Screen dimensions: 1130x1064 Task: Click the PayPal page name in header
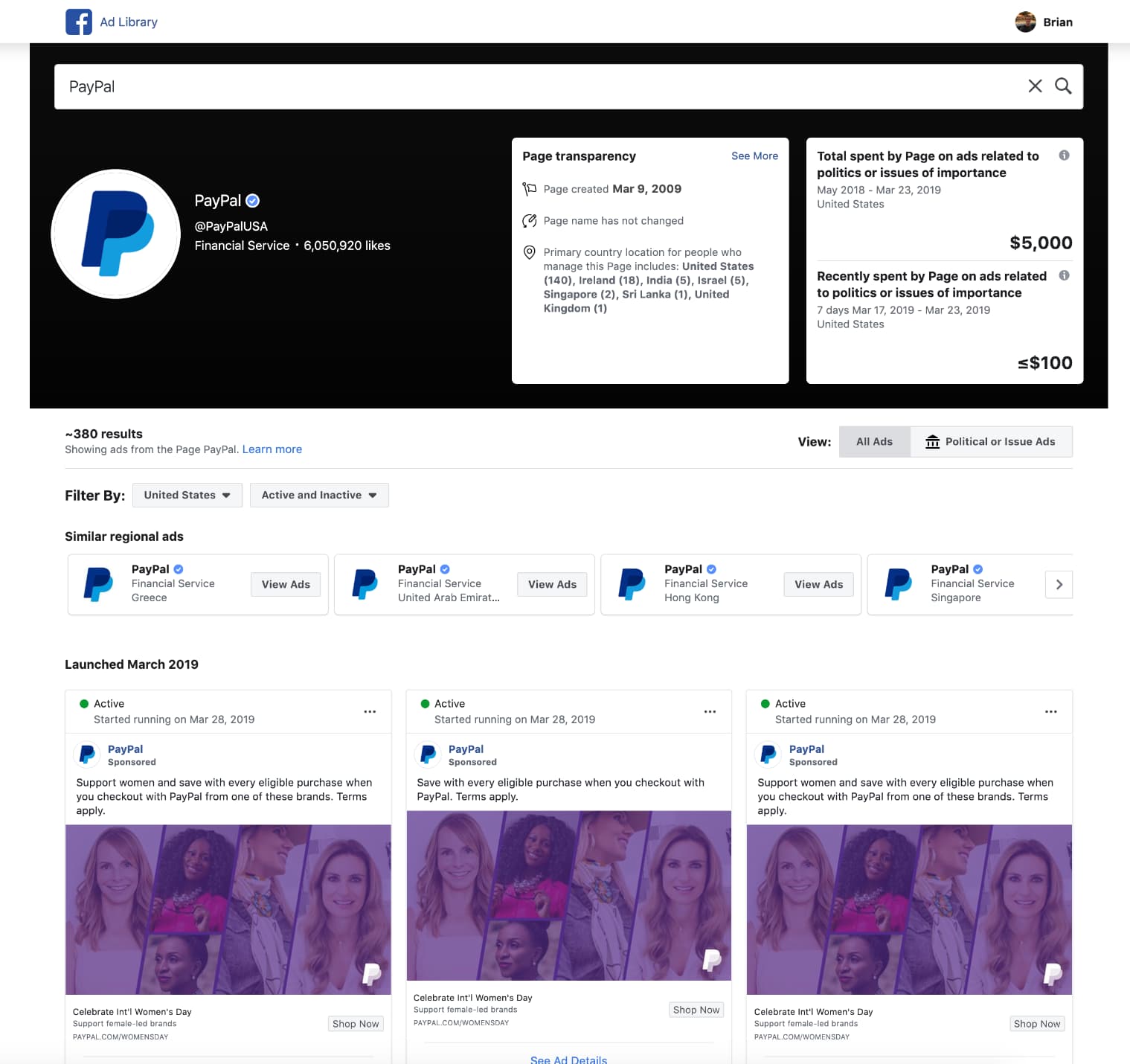[x=218, y=201]
